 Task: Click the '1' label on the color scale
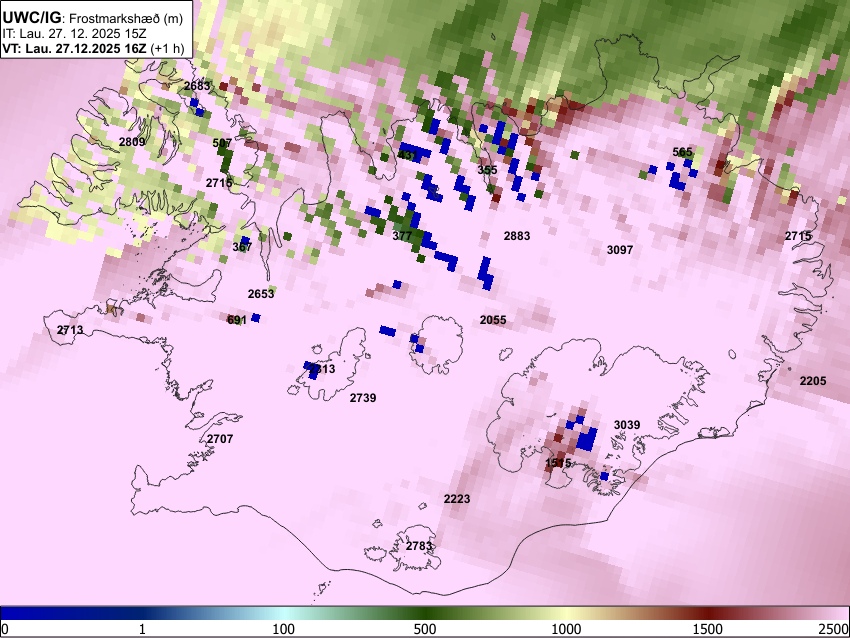(x=142, y=629)
